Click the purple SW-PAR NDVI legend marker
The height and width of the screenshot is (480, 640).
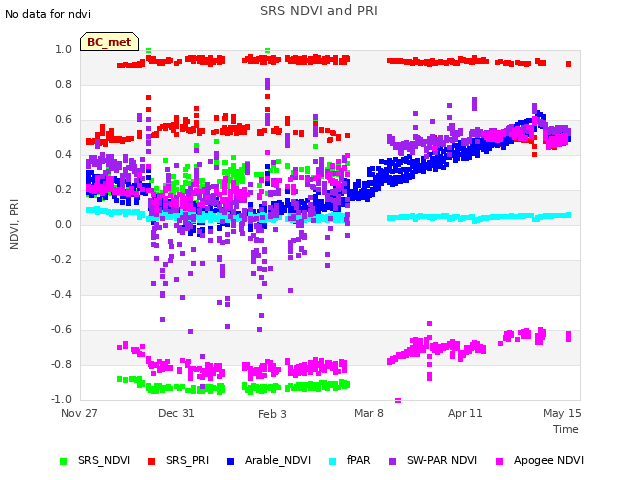pyautogui.click(x=392, y=461)
